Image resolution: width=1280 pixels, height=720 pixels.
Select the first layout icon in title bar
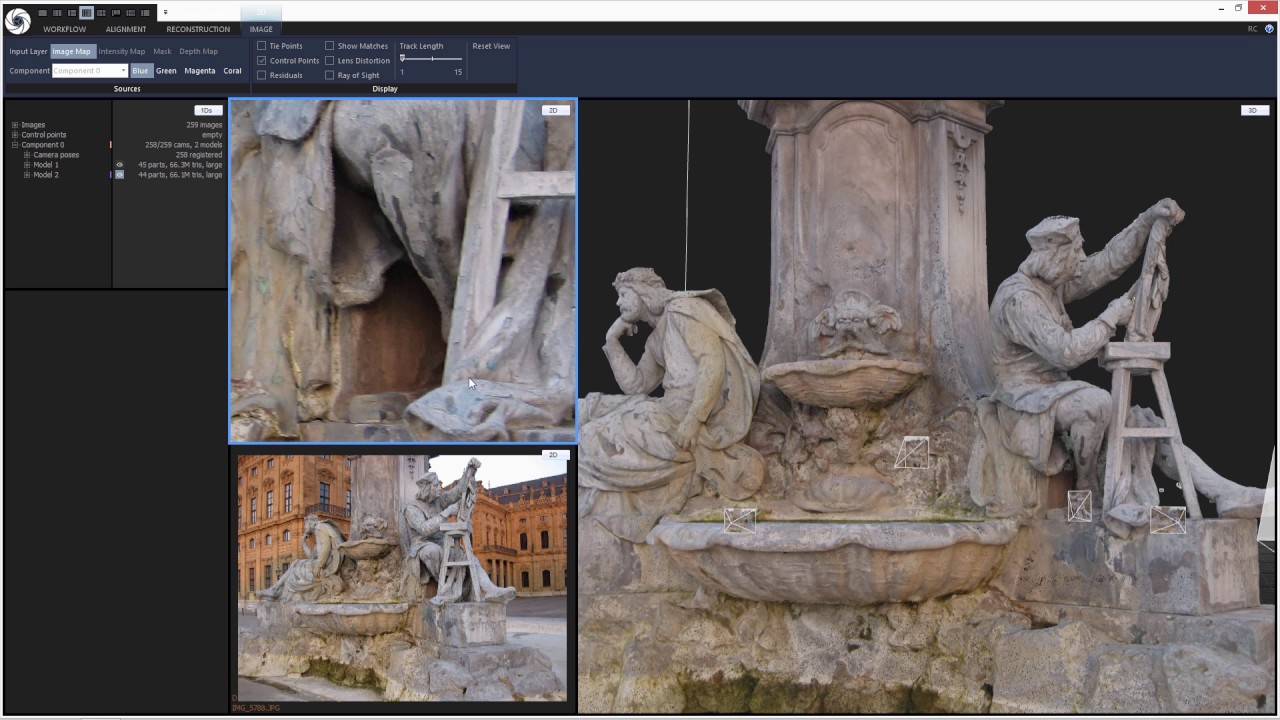(x=42, y=13)
